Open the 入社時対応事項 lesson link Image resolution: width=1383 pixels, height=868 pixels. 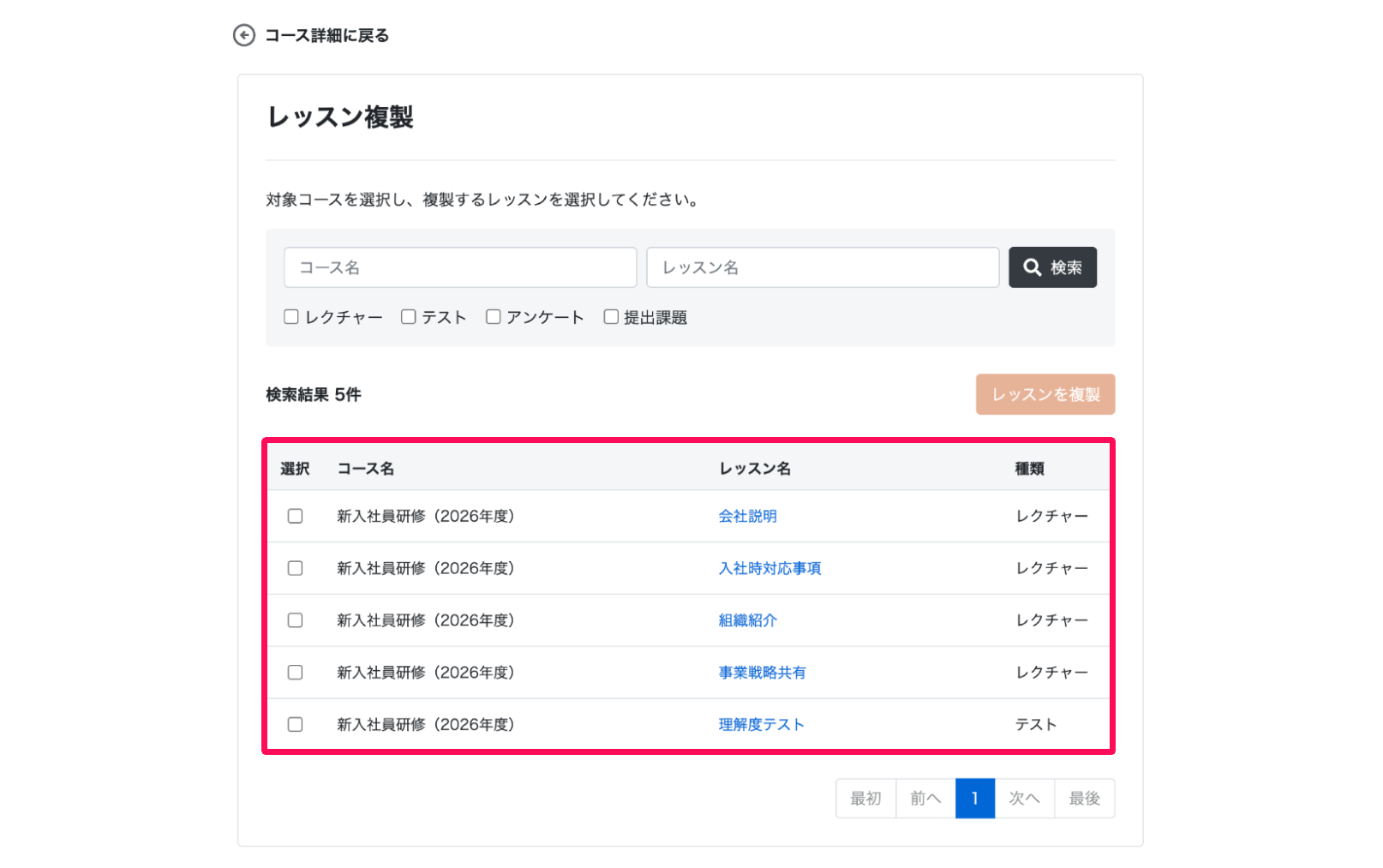click(770, 568)
